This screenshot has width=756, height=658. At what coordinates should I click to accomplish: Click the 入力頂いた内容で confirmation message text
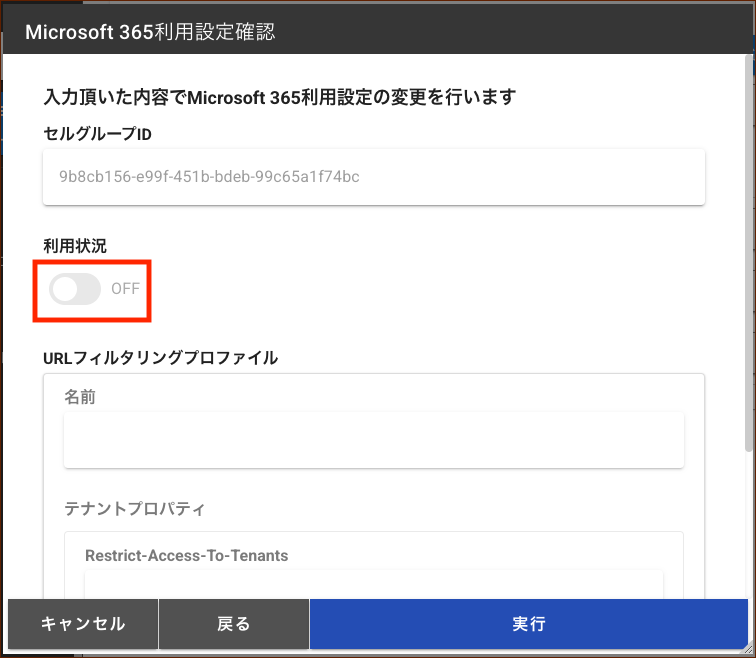pos(279,97)
